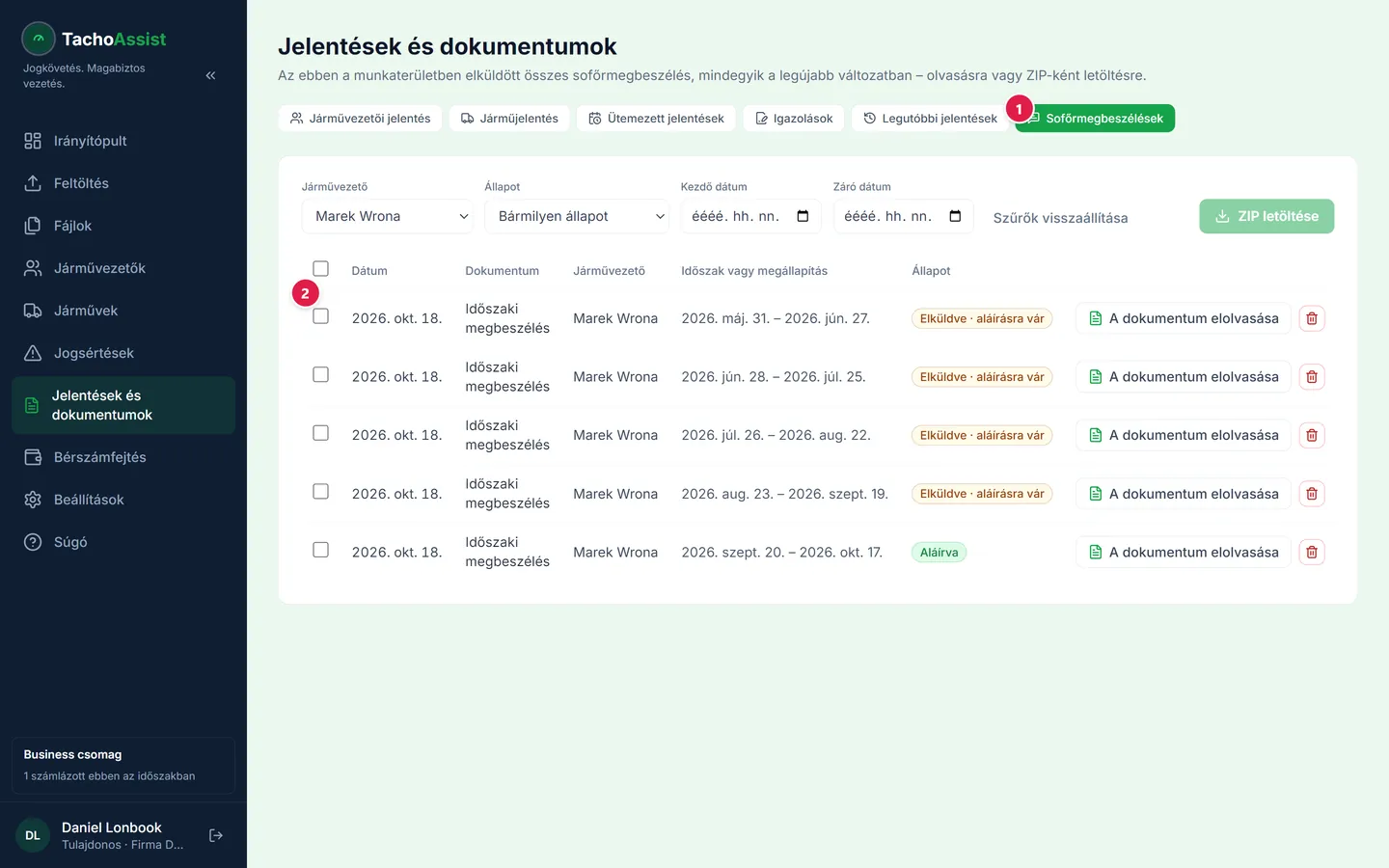Select row for júl. 26. – aug. 22. period
The width and height of the screenshot is (1389, 868).
click(x=321, y=433)
